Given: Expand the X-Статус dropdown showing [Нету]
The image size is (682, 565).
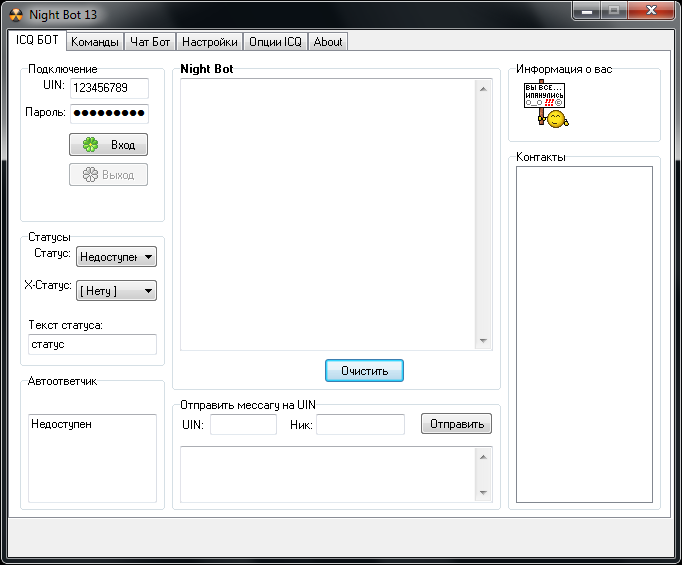Looking at the screenshot, I should 116,291.
